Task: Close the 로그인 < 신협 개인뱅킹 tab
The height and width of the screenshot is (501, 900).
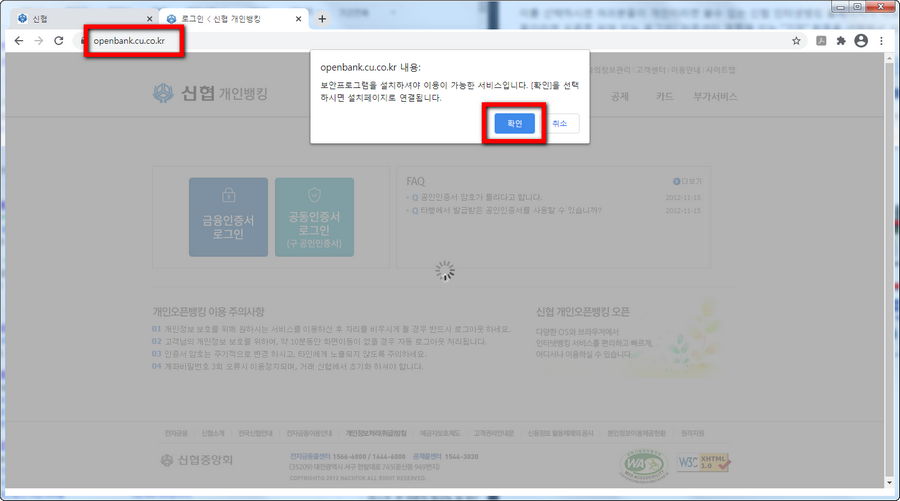Action: point(298,19)
